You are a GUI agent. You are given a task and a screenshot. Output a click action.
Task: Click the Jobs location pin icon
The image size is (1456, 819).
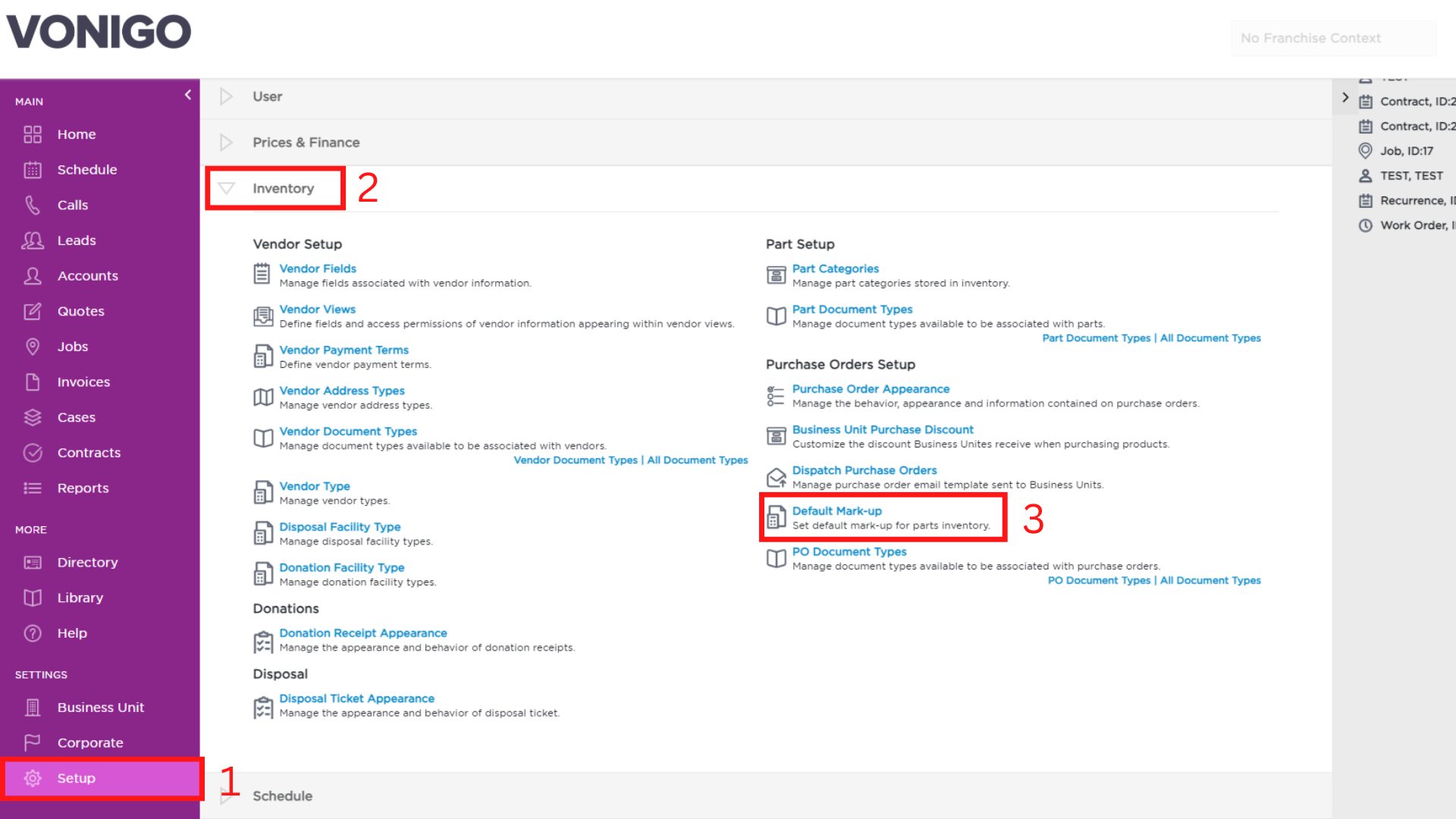pos(32,347)
